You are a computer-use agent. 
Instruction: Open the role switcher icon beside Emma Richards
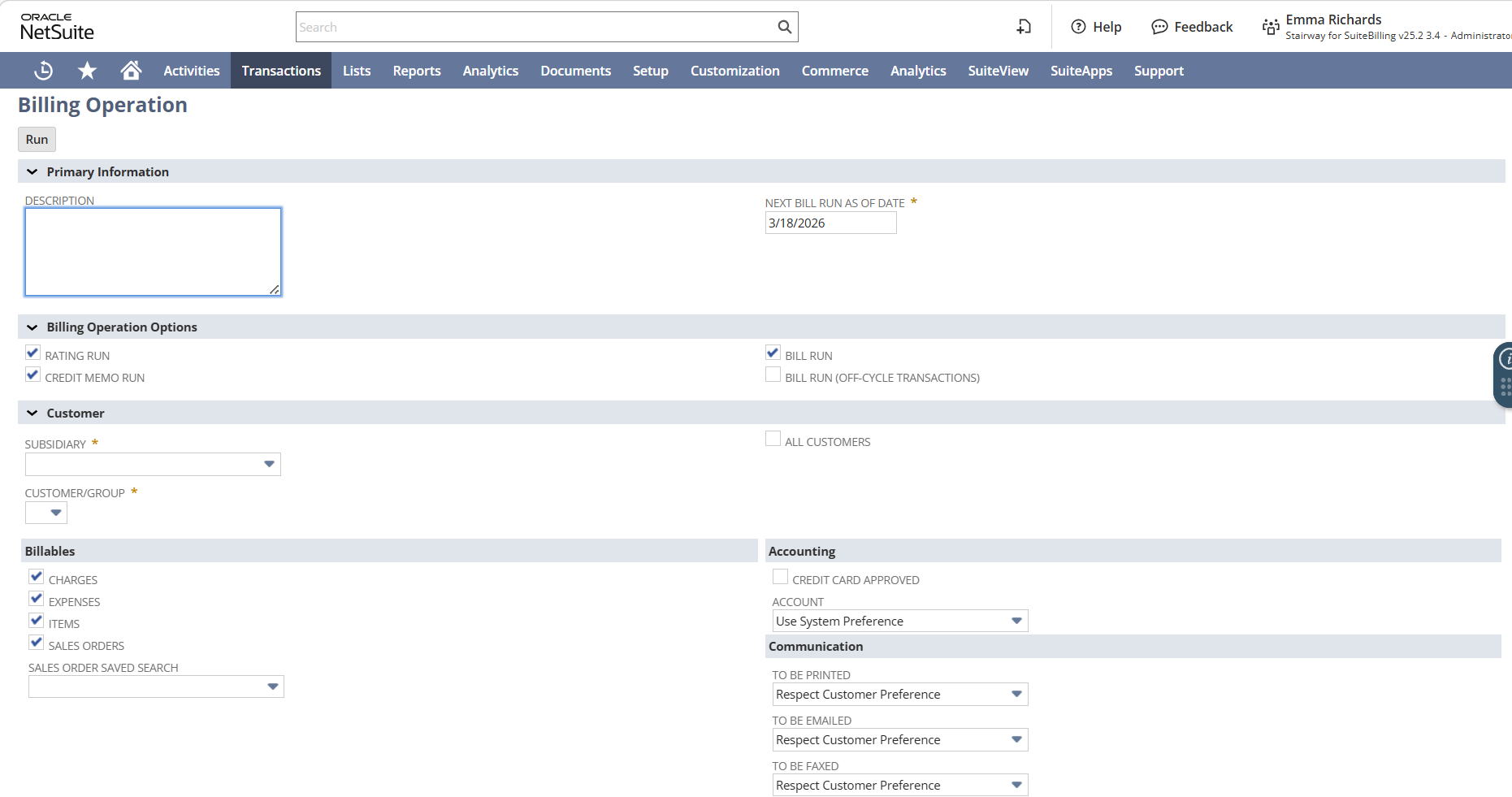[1271, 27]
